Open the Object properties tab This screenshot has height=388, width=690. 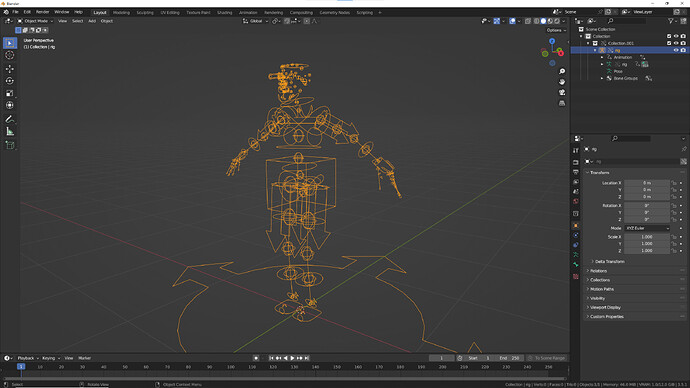click(576, 225)
